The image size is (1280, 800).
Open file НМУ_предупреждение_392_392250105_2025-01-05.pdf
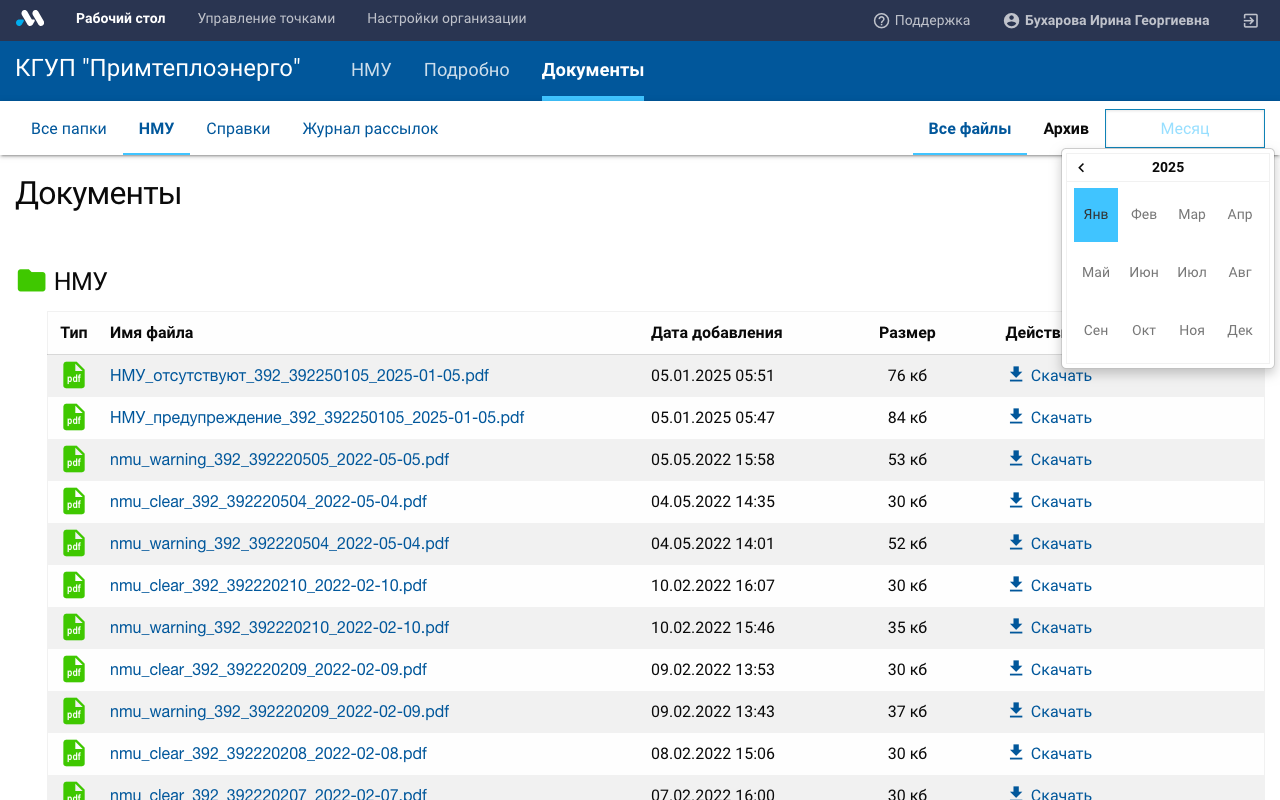(x=317, y=418)
